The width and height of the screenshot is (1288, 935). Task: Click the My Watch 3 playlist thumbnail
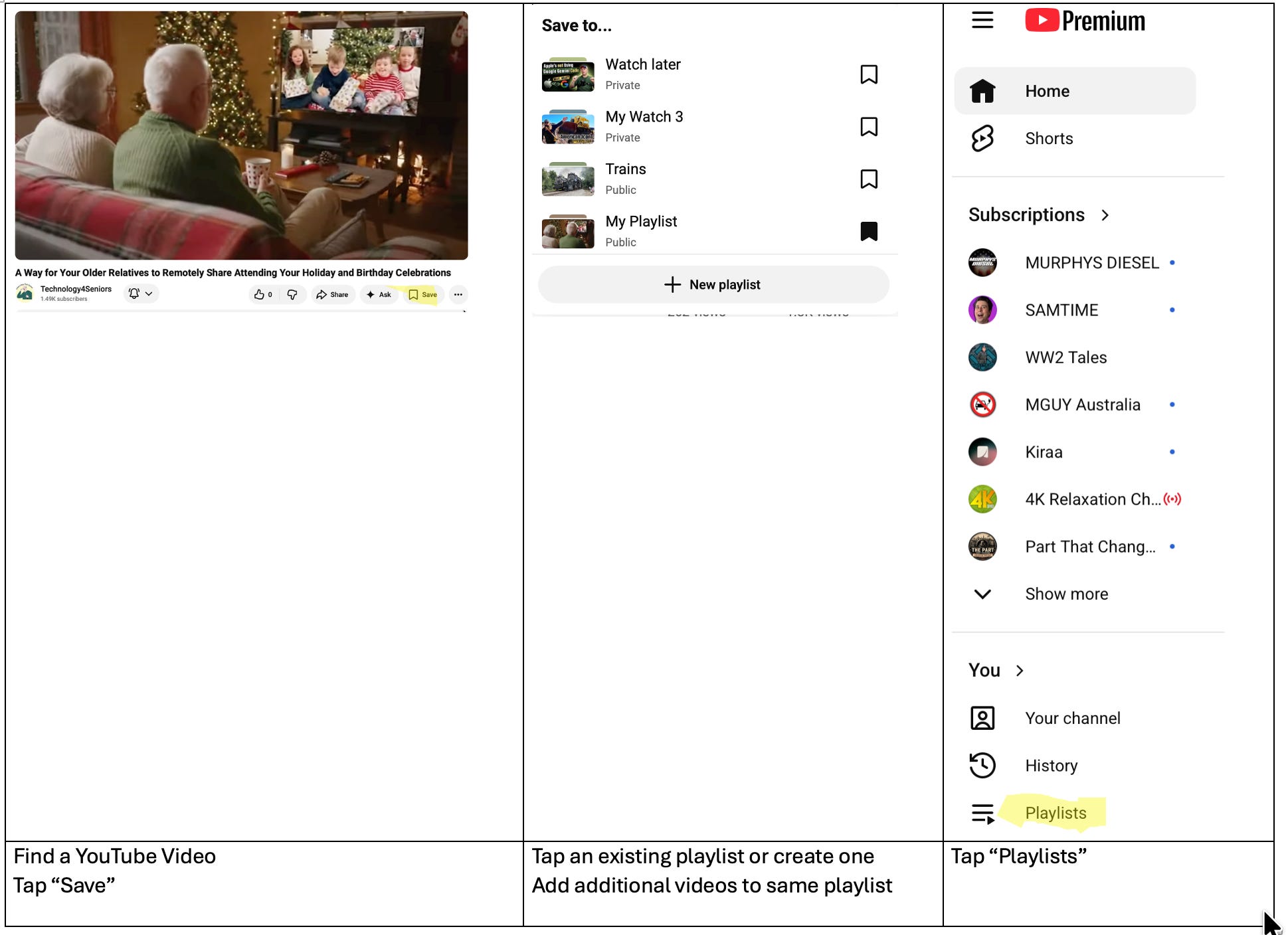(x=568, y=127)
